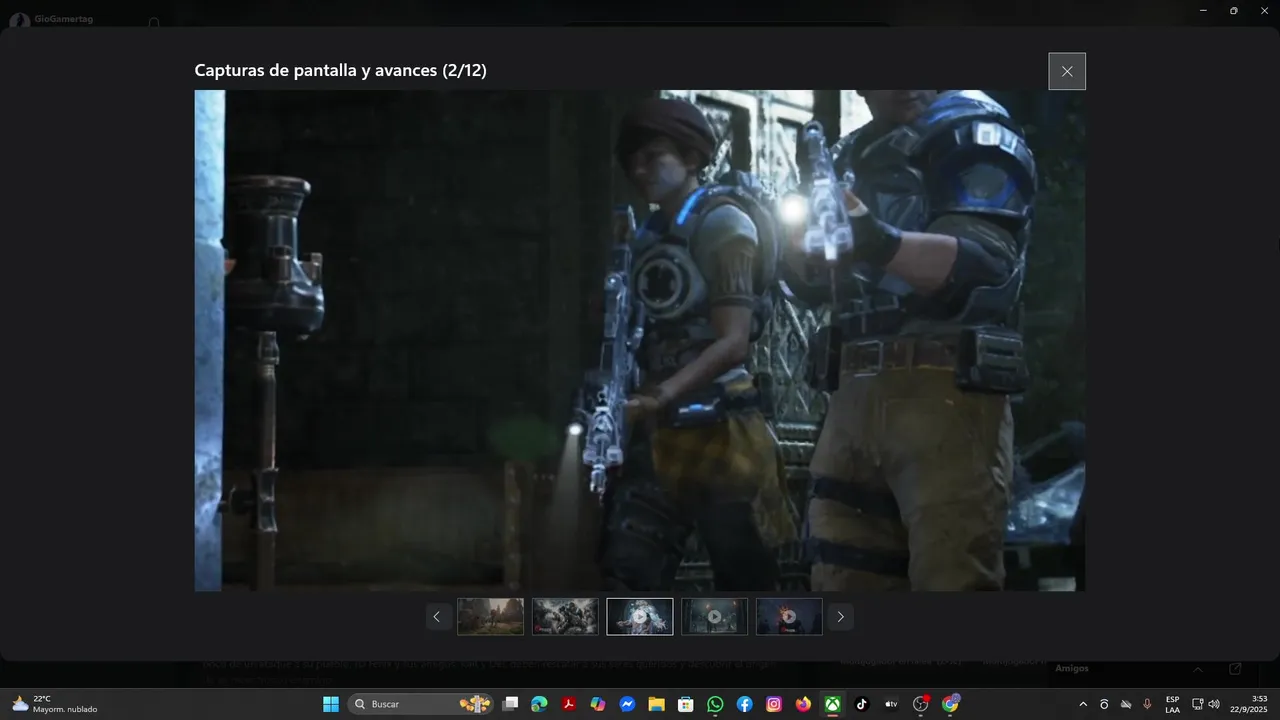Screen dimensions: 1280x720
Task: Open the volume speaker tray icon
Action: coord(1214,704)
